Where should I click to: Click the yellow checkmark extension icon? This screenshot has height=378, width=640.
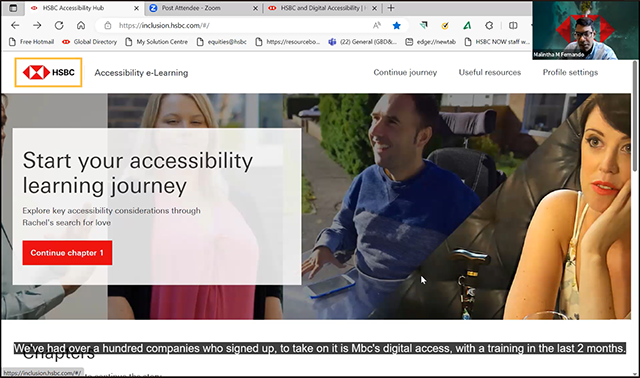[x=445, y=25]
